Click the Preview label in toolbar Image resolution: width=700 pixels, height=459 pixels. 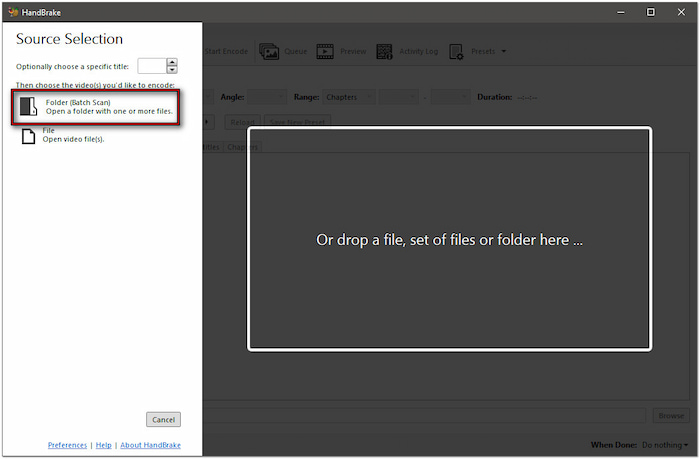tap(353, 51)
